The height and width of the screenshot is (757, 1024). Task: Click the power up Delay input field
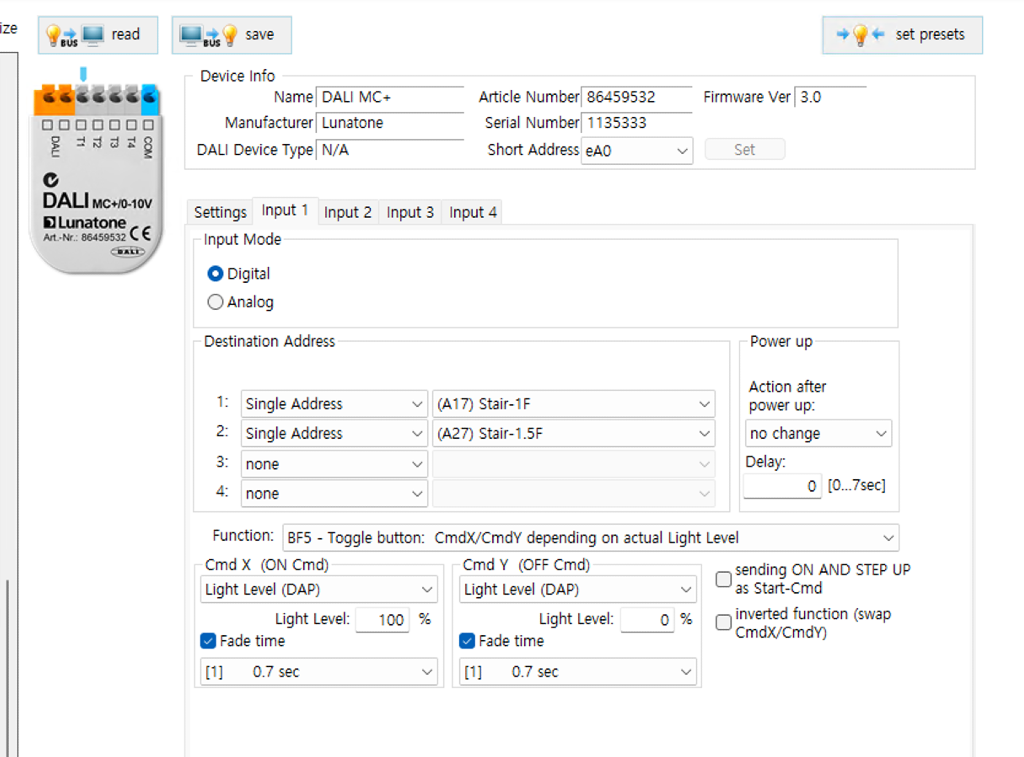(x=782, y=487)
